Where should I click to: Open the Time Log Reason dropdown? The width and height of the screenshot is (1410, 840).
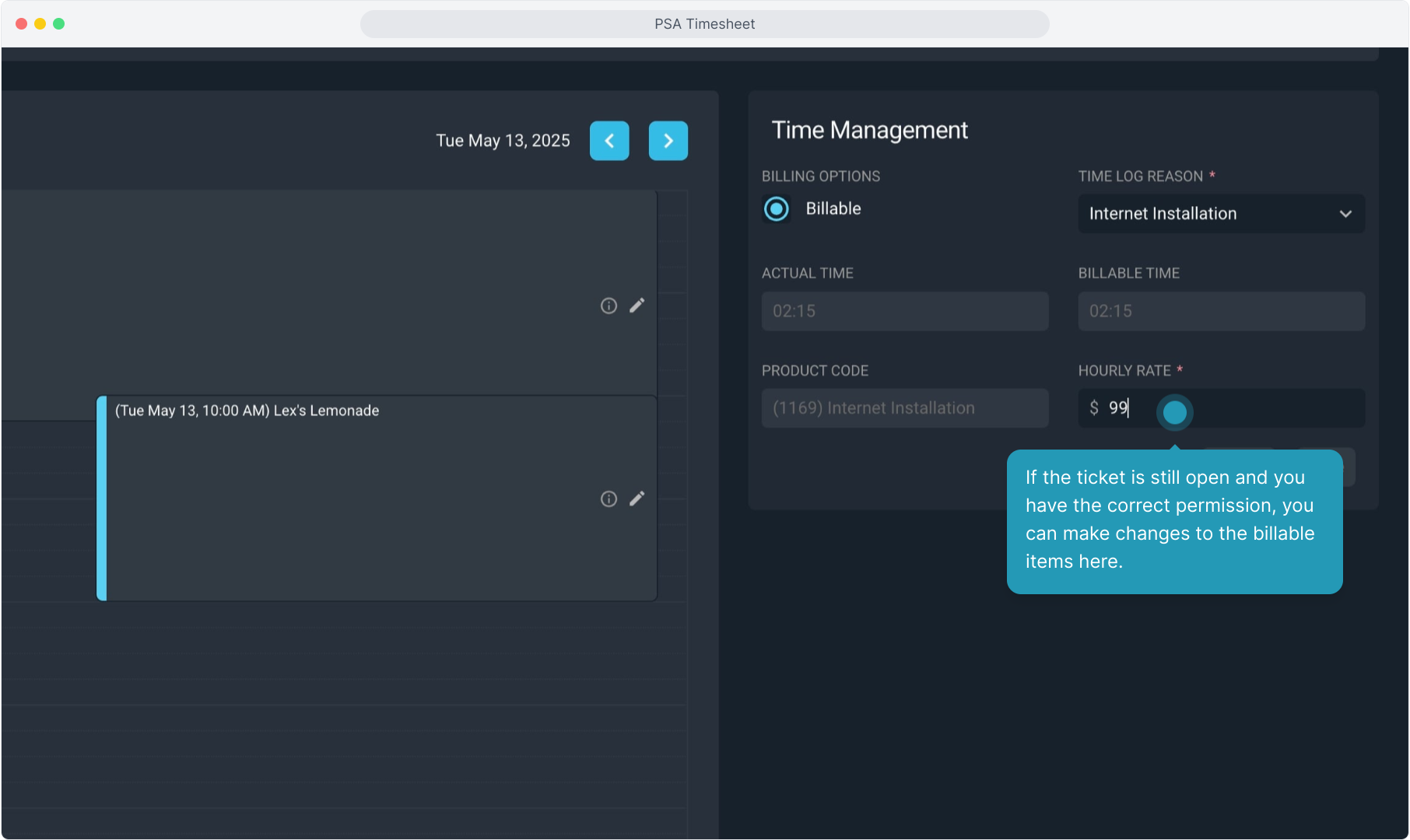coord(1220,214)
